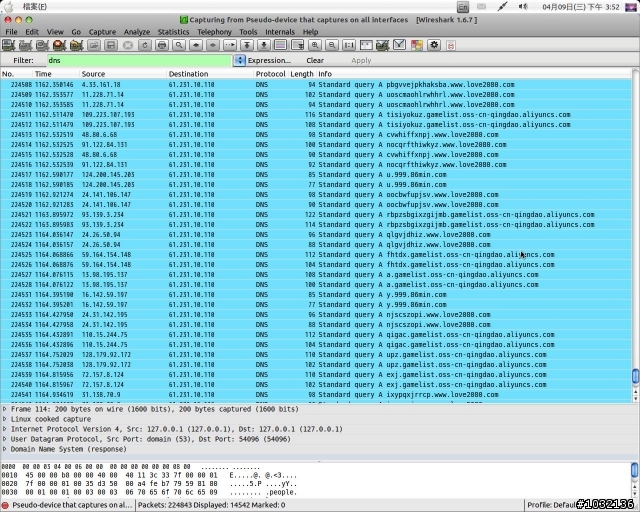Zoom in packet text icon
This screenshot has height=512, width=640.
click(315, 45)
